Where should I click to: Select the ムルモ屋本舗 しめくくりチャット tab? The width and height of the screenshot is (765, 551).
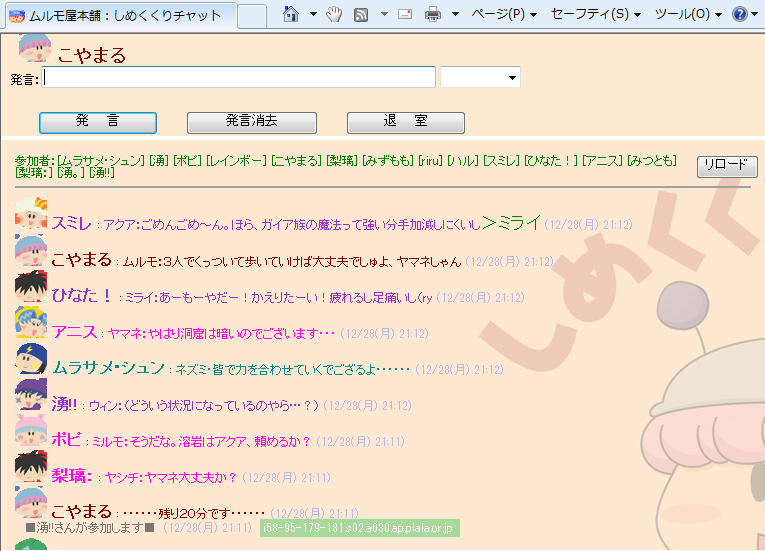tap(121, 16)
